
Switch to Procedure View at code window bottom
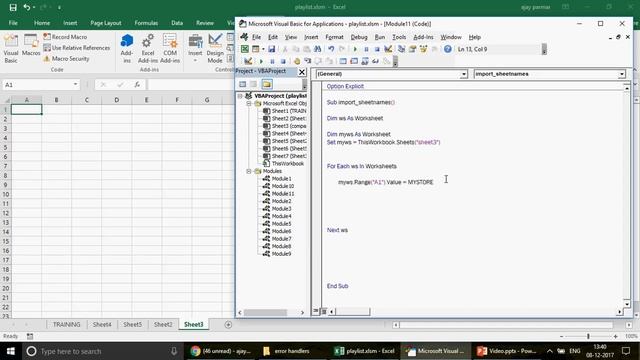tap(316, 311)
